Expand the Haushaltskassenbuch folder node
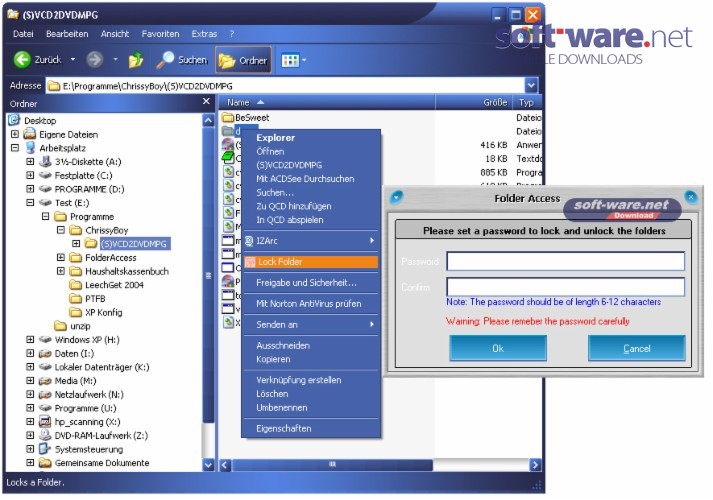 60,271
